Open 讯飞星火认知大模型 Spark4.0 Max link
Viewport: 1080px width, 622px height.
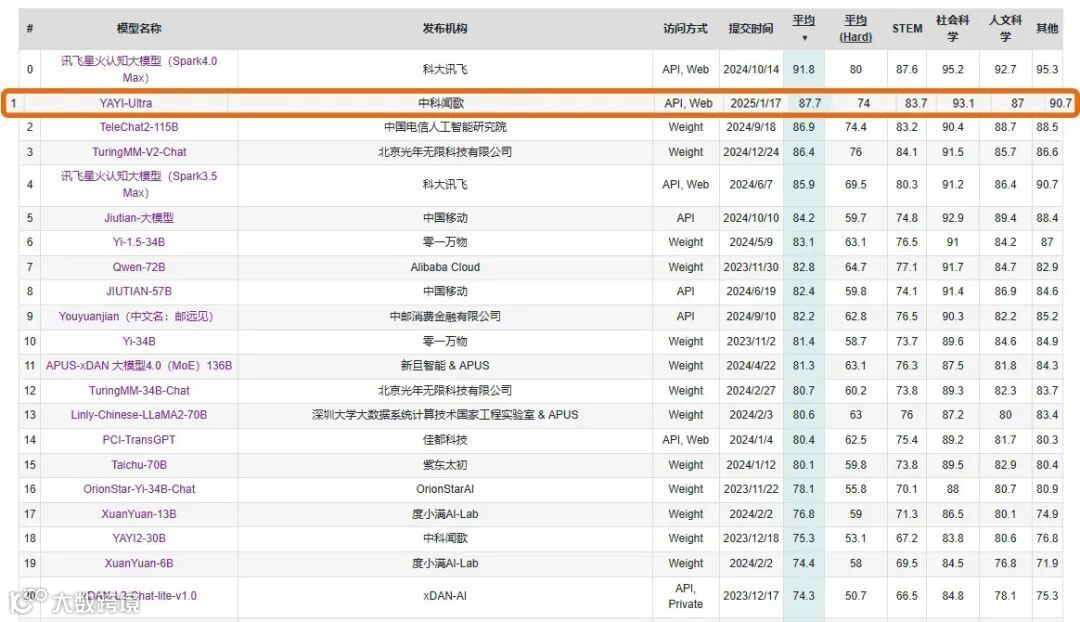click(x=139, y=69)
